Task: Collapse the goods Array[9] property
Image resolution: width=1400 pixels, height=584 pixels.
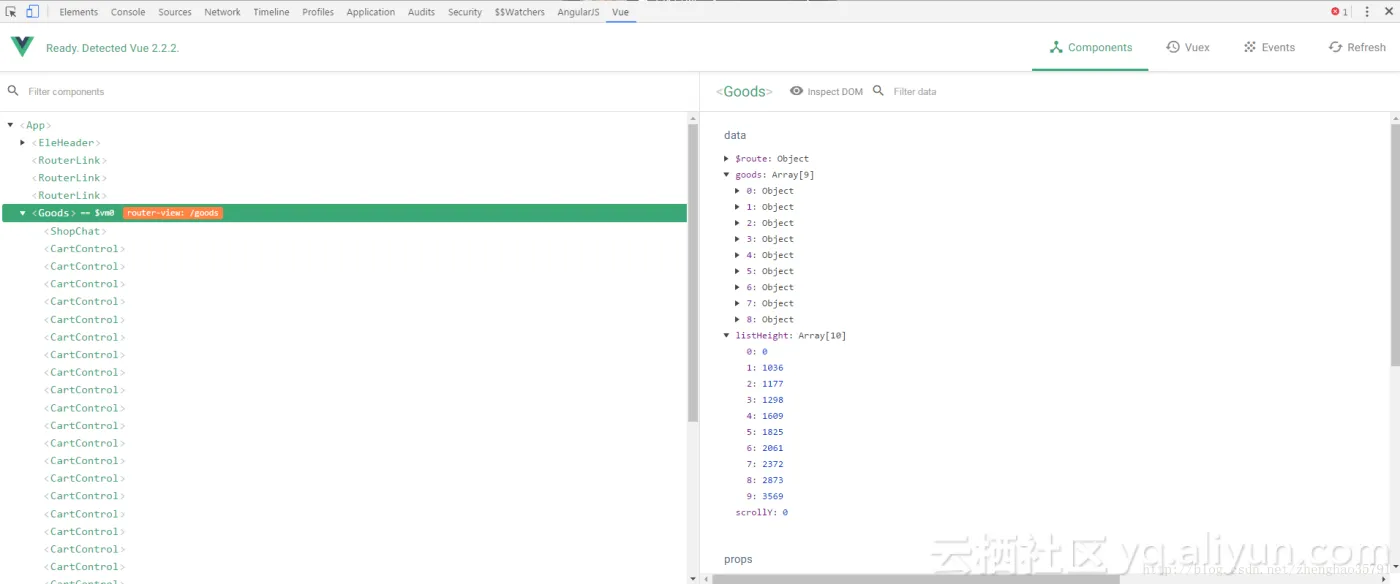Action: coord(727,174)
